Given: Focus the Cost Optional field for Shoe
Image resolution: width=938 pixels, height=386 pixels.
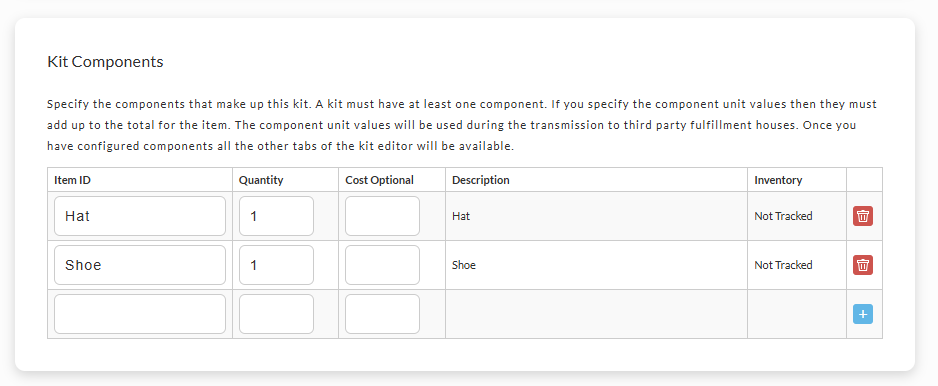Looking at the screenshot, I should coord(382,265).
